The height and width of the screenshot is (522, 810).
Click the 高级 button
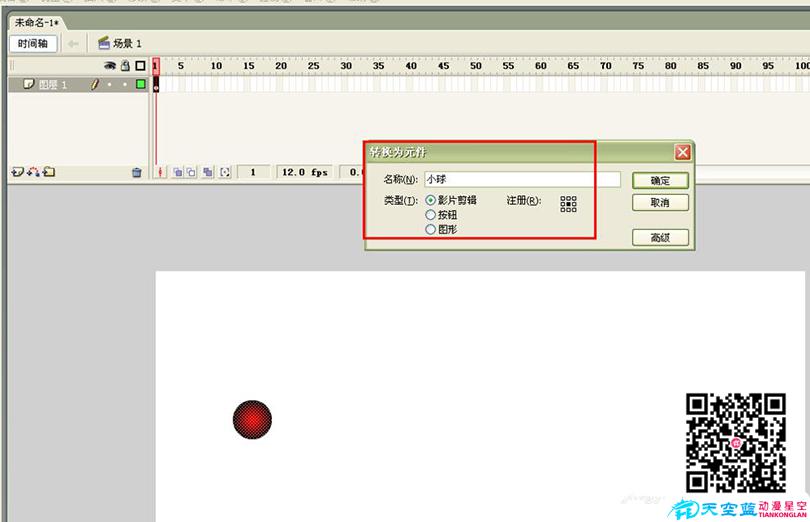(x=660, y=238)
